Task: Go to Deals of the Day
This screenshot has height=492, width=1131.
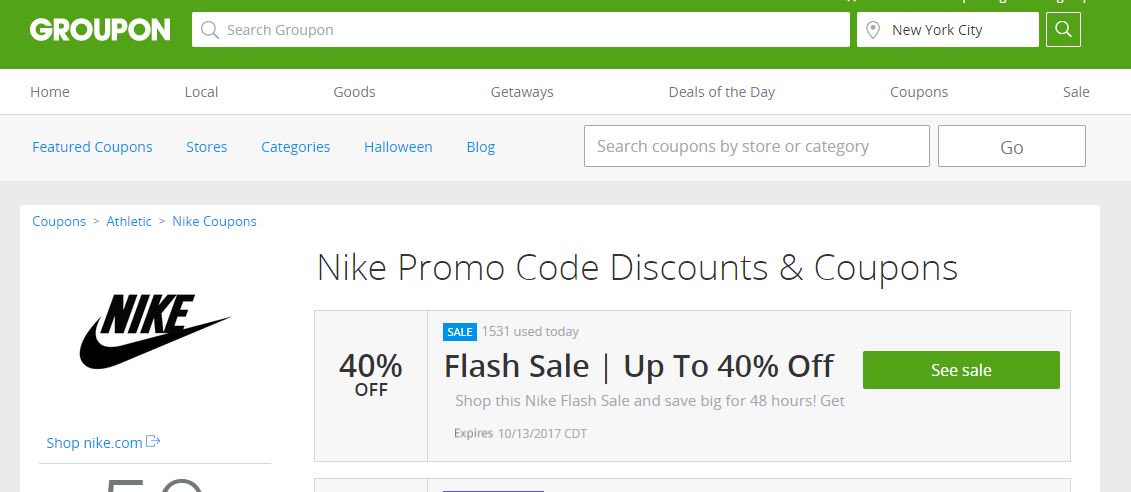Action: (722, 92)
